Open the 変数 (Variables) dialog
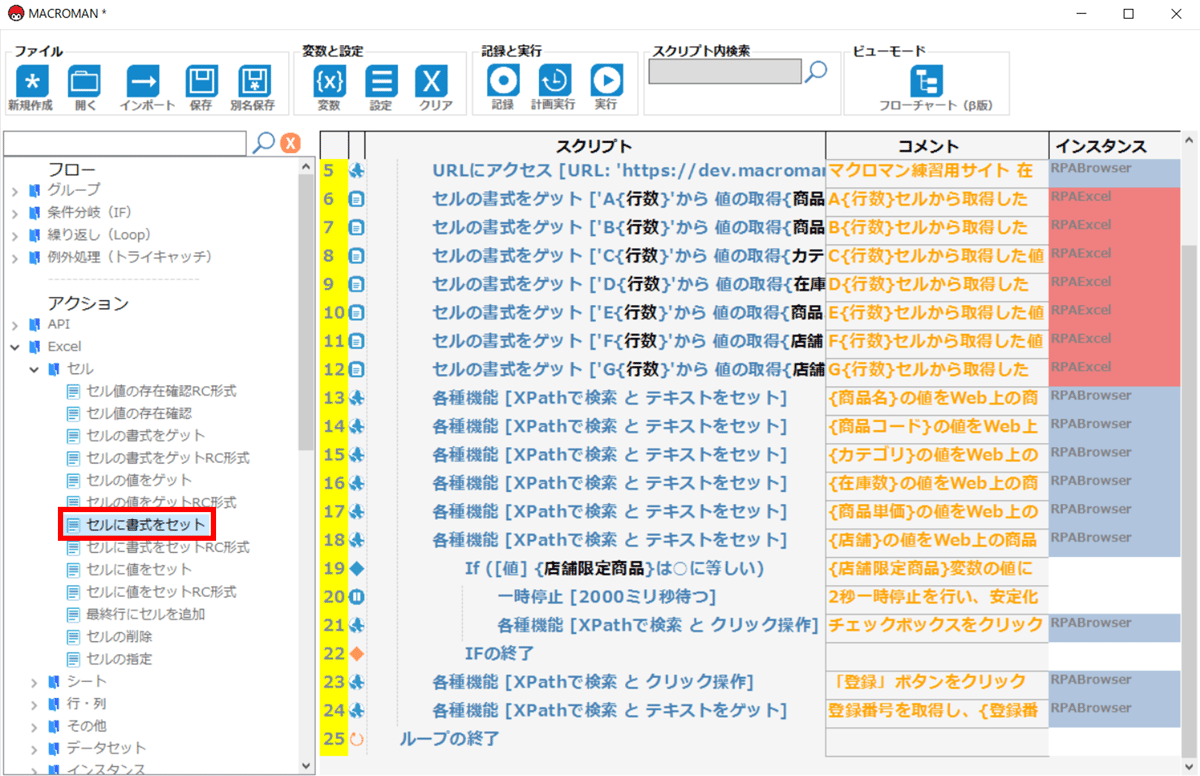 pos(329,82)
